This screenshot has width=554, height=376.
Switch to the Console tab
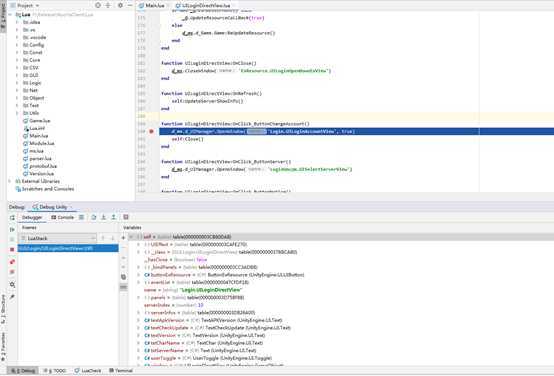[63, 217]
